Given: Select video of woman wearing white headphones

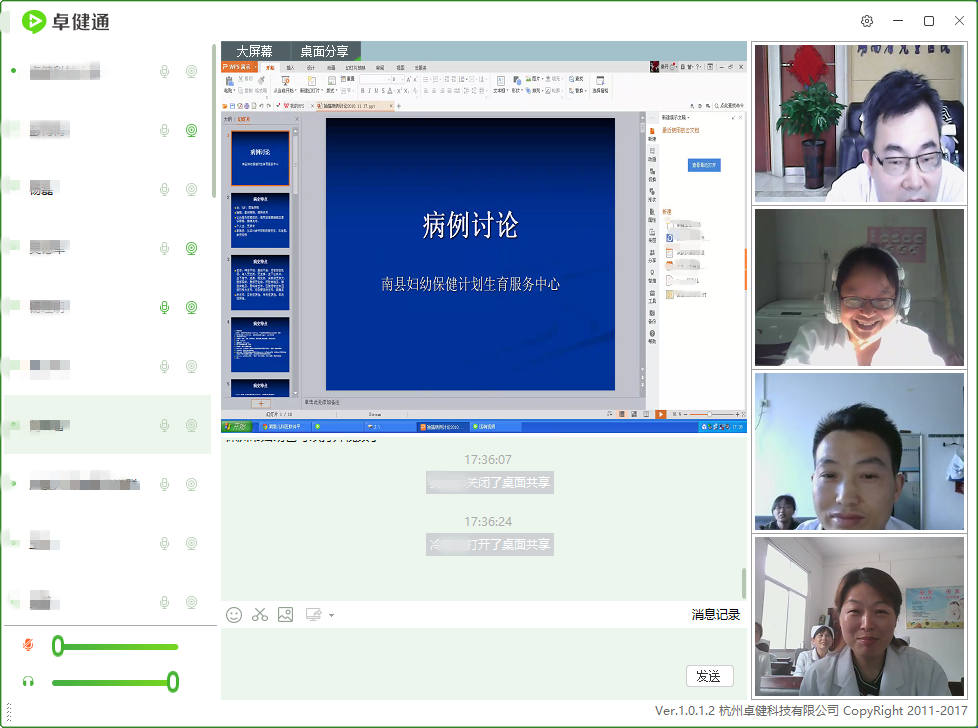Looking at the screenshot, I should (x=859, y=287).
